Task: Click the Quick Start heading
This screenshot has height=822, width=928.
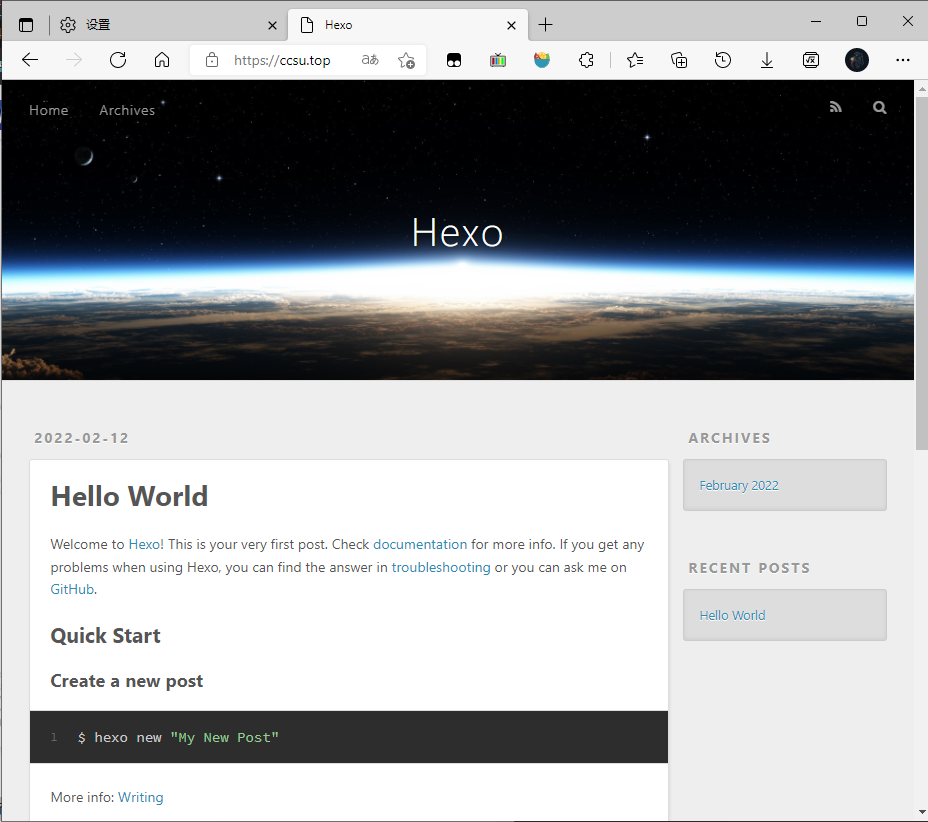Action: pyautogui.click(x=105, y=636)
